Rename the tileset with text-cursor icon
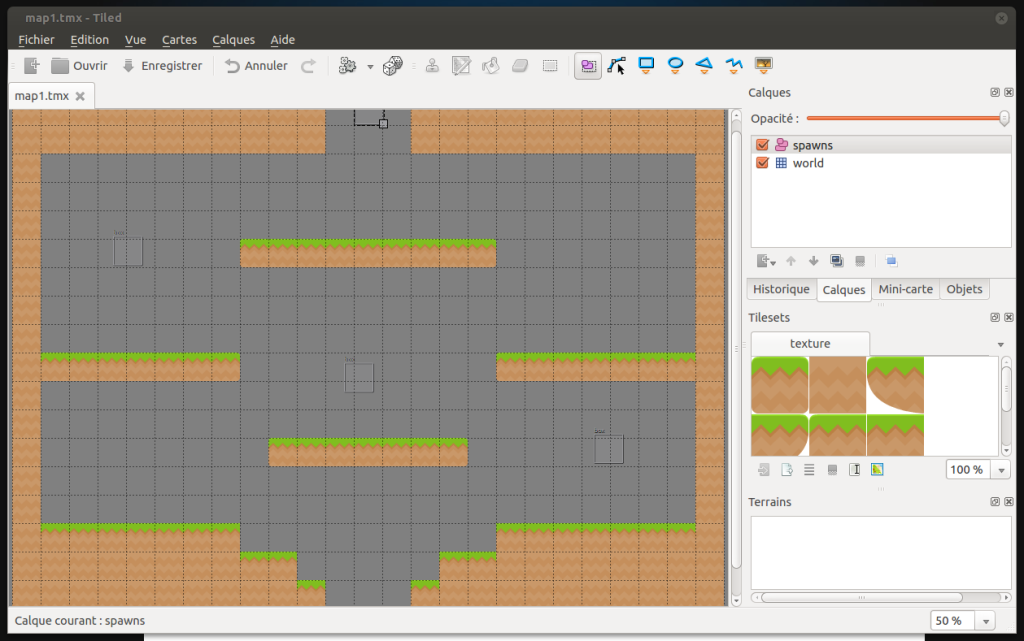Image resolution: width=1024 pixels, height=641 pixels. click(x=854, y=470)
